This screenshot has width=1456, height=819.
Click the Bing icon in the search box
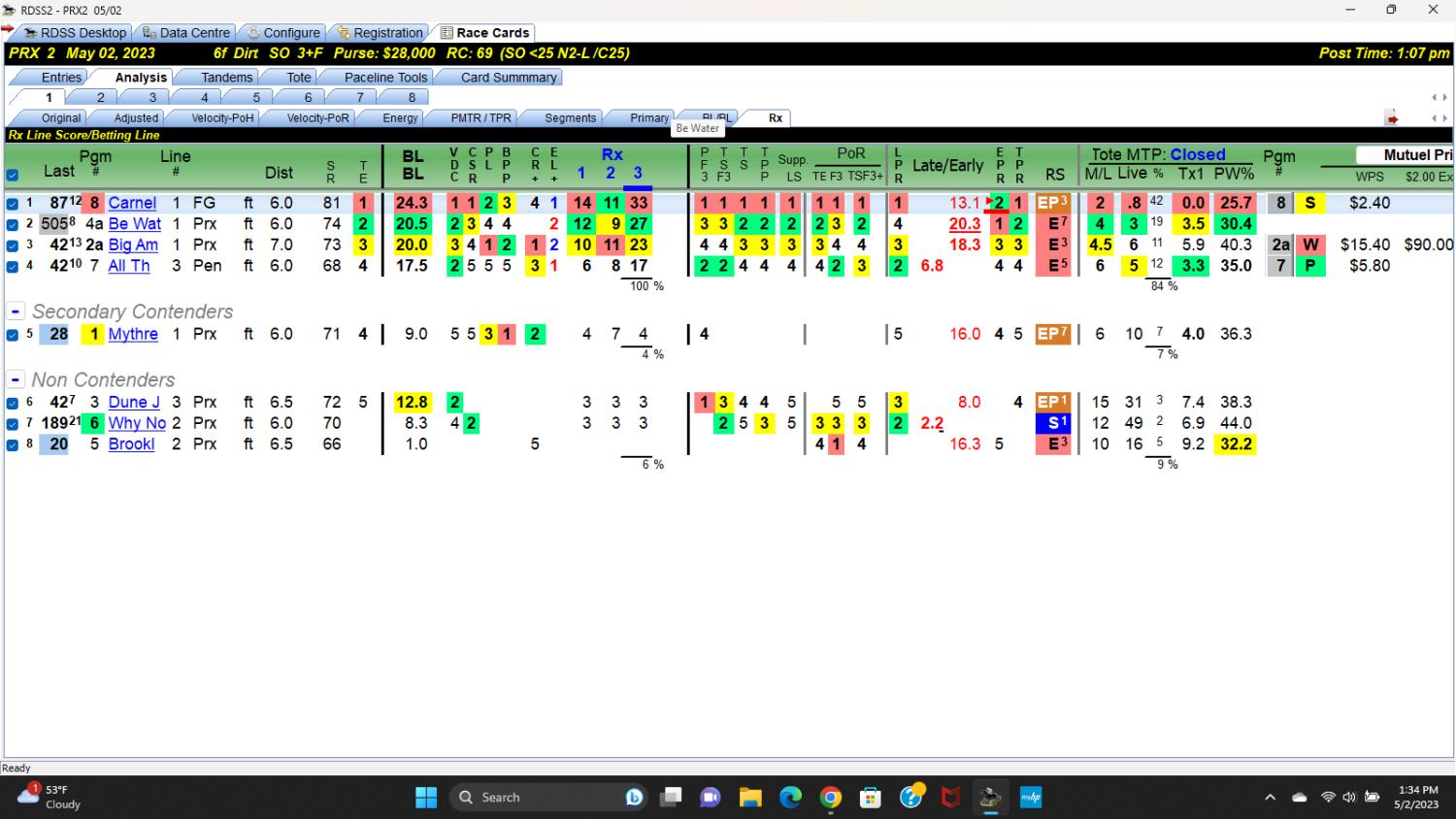[634, 797]
